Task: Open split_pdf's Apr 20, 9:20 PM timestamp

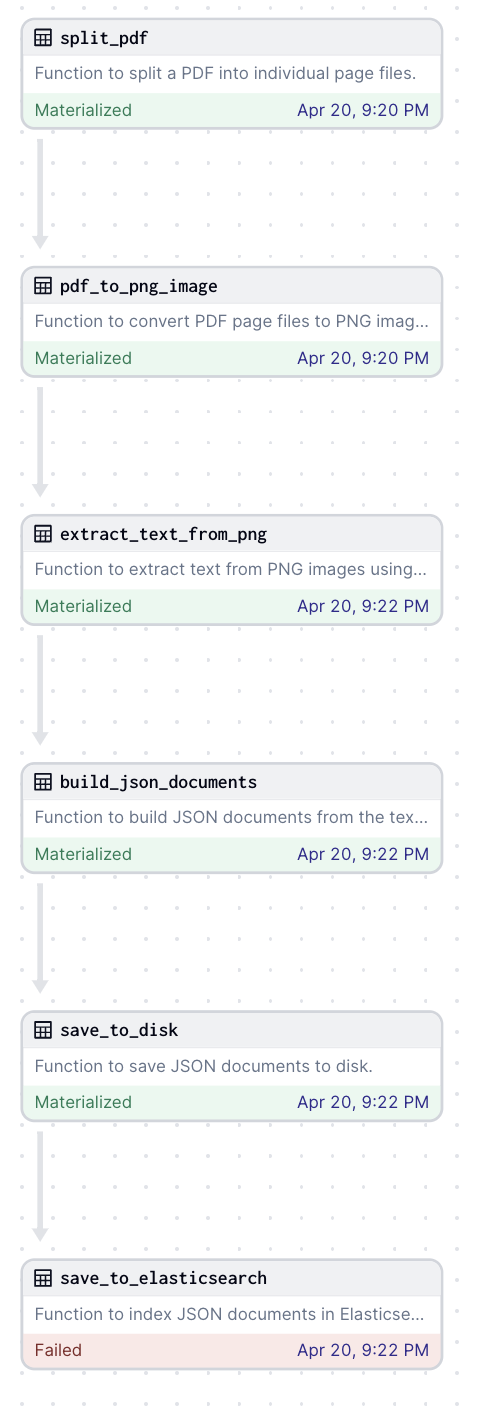Action: coord(363,110)
